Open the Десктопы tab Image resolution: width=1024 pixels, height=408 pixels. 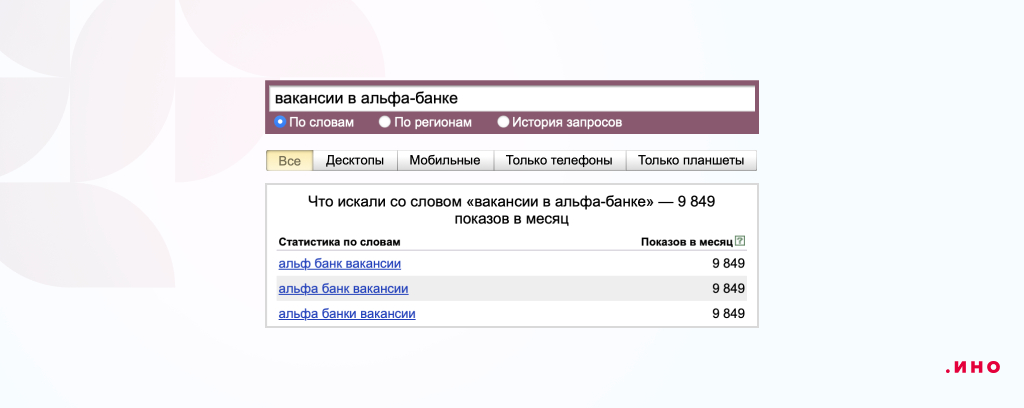[355, 161]
